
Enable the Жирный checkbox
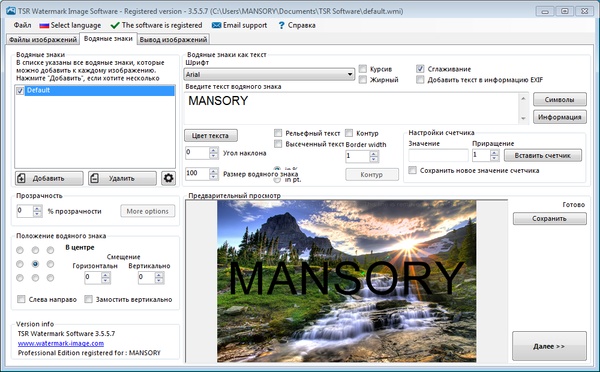point(363,80)
